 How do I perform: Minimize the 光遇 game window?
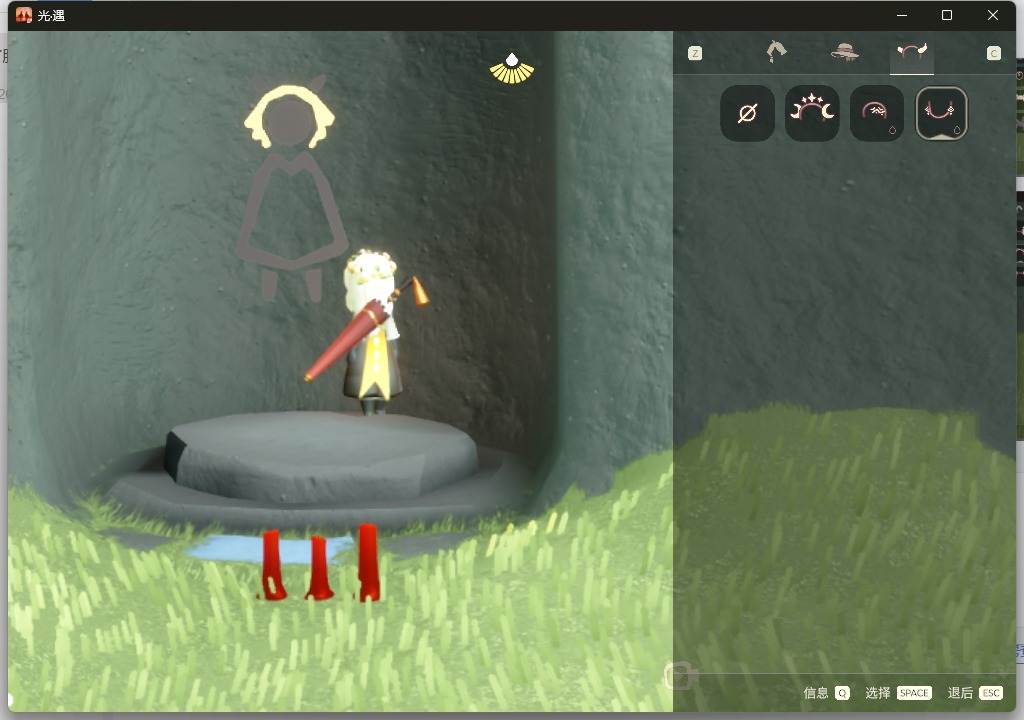click(x=902, y=15)
